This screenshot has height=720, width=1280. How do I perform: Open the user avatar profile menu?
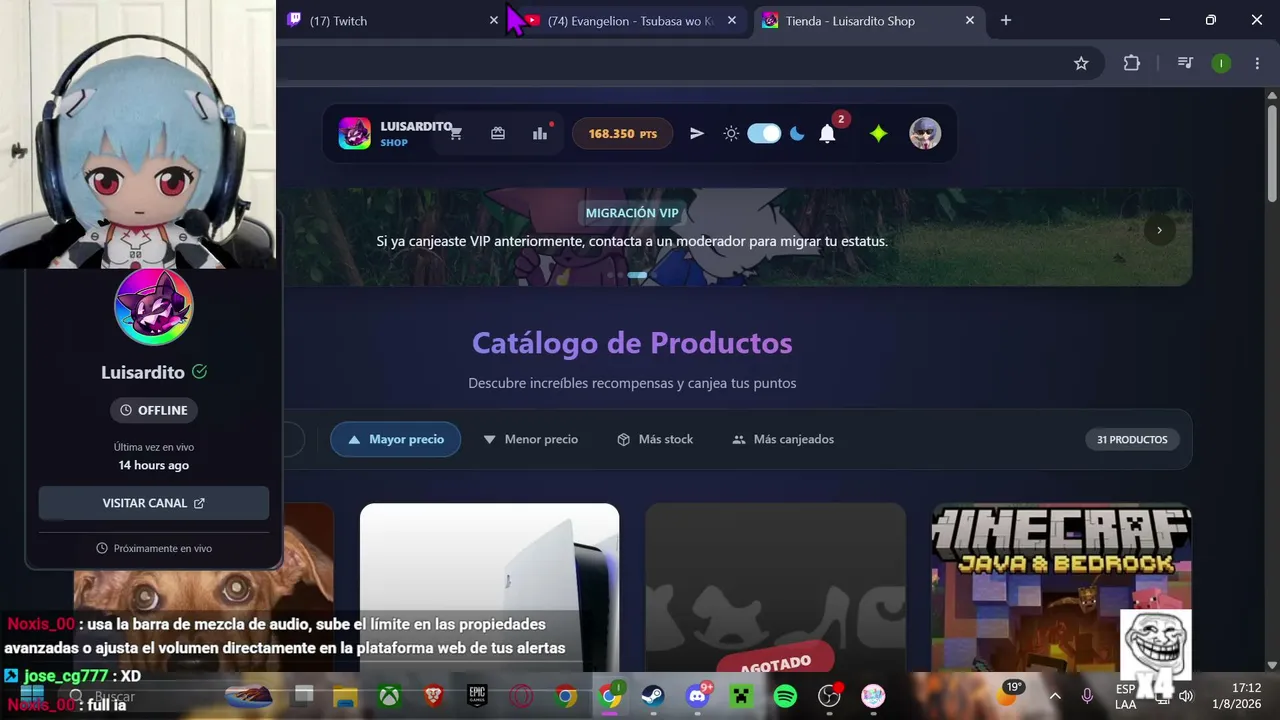[925, 134]
